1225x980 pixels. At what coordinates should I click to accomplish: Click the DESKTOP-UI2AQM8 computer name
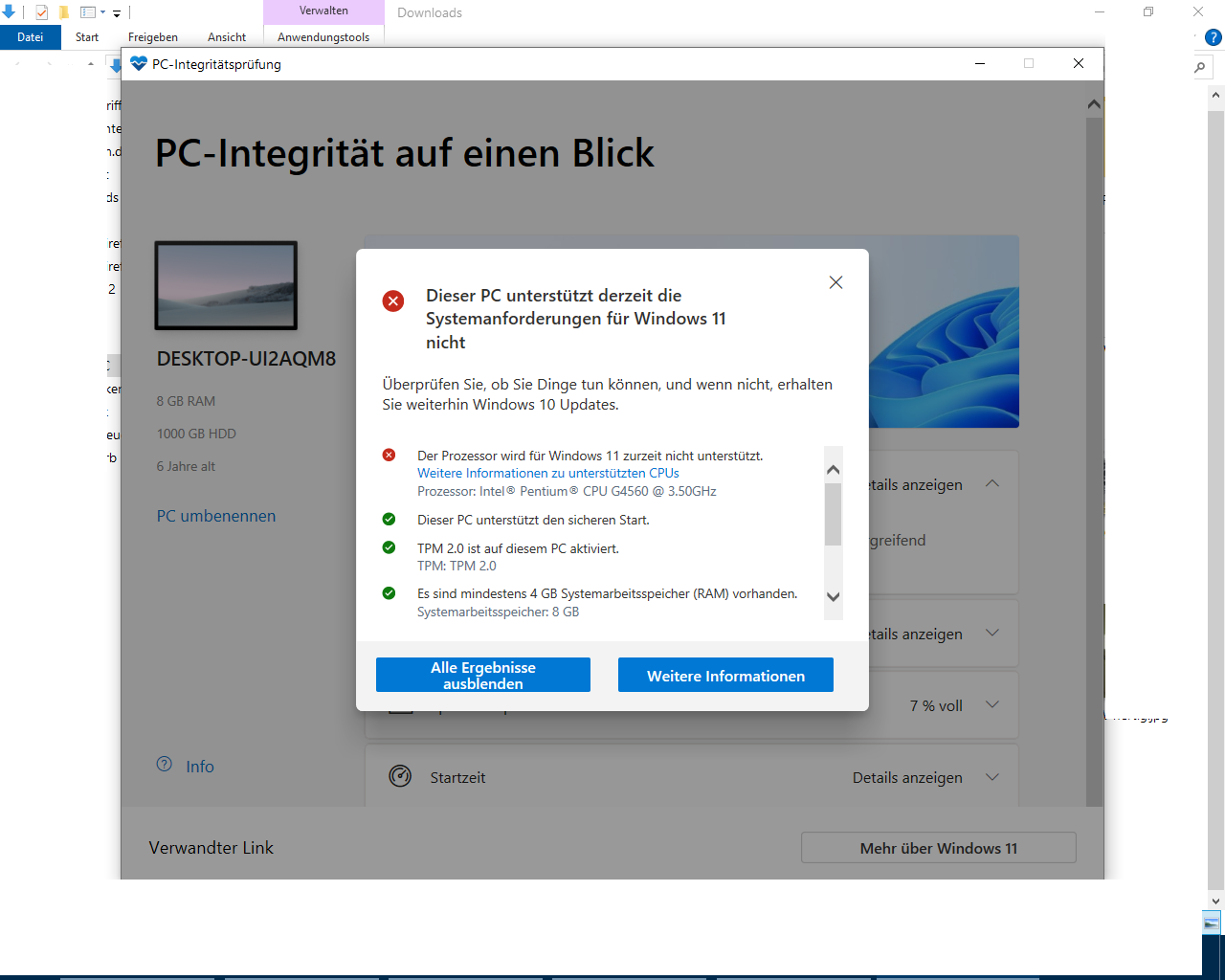[x=247, y=359]
